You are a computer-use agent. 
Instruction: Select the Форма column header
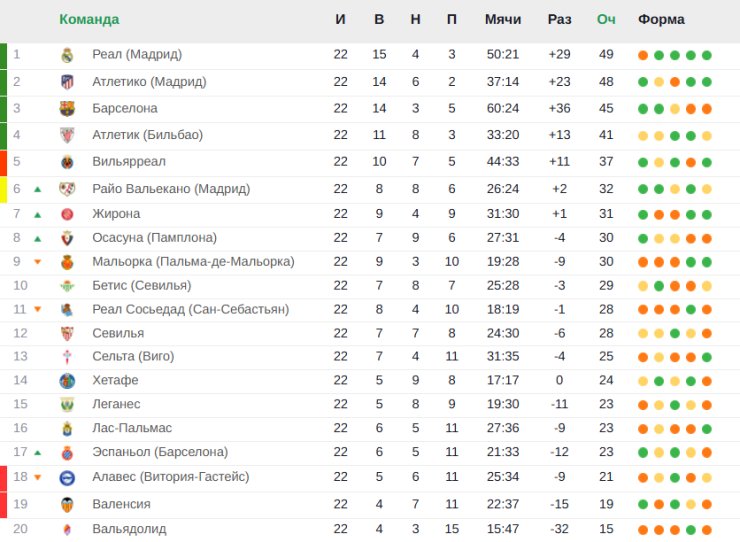click(x=661, y=19)
